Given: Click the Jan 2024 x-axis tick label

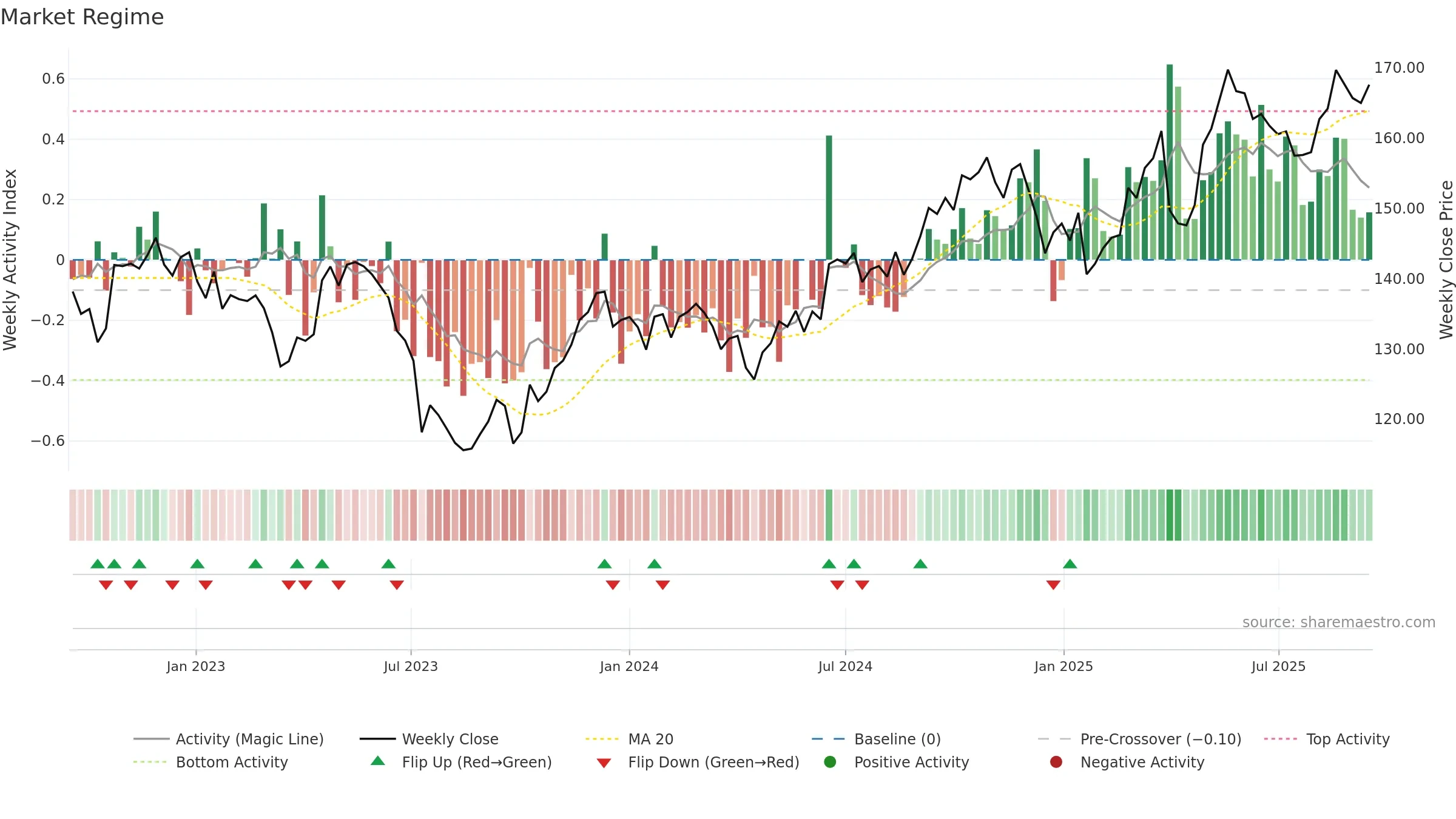Looking at the screenshot, I should 629,666.
